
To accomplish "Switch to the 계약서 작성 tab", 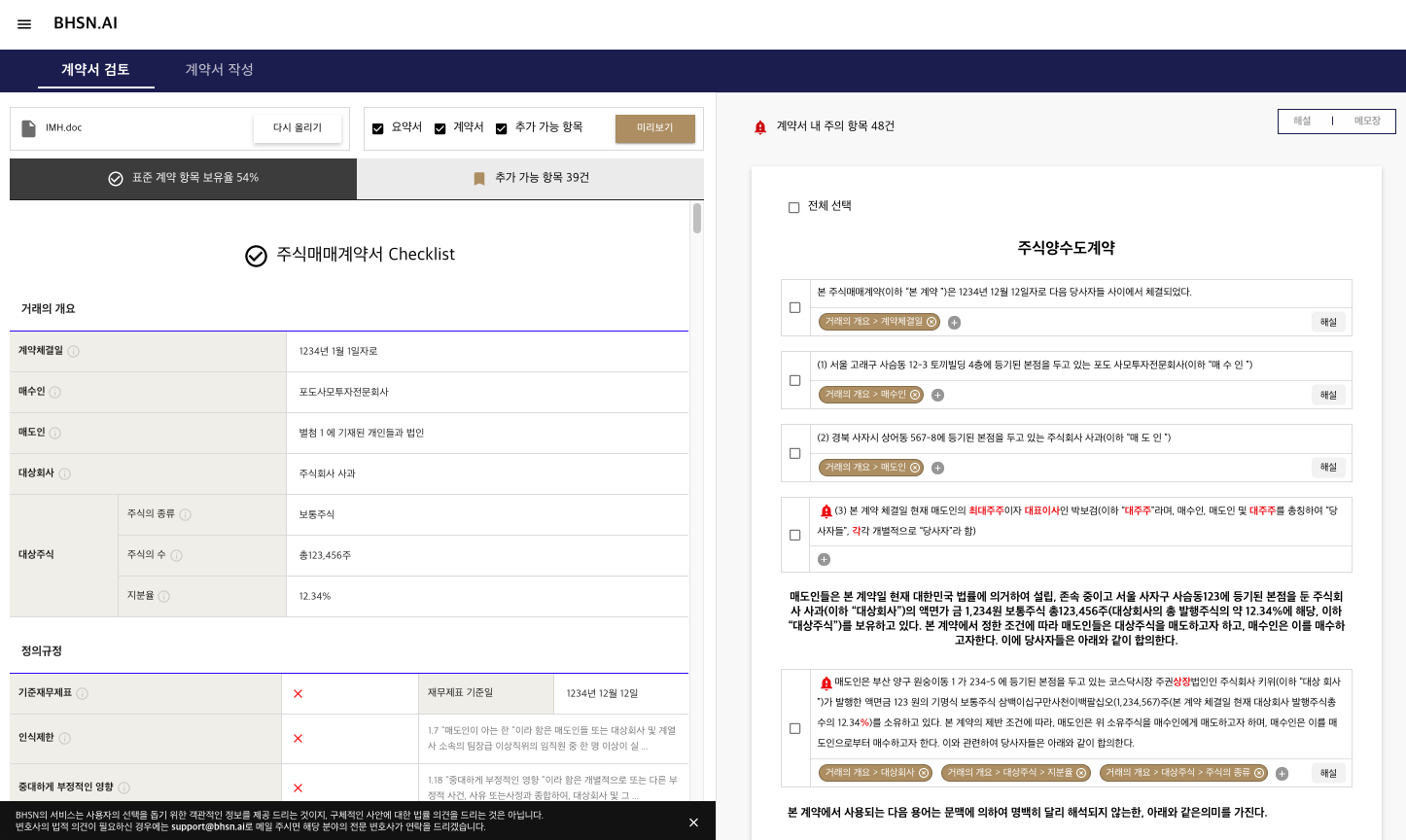I will (219, 69).
